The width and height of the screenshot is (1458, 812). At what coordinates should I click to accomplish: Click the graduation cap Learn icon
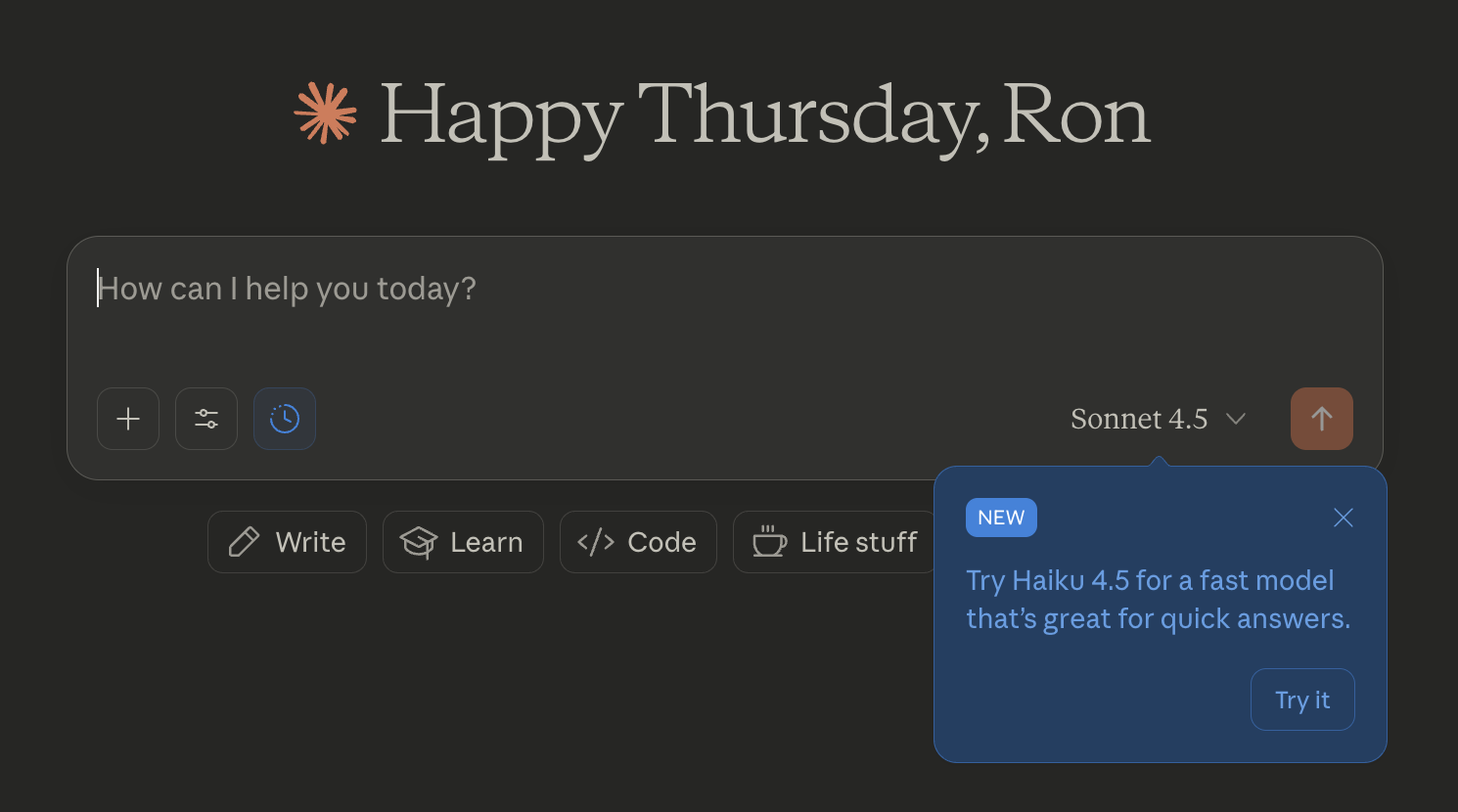(x=419, y=542)
